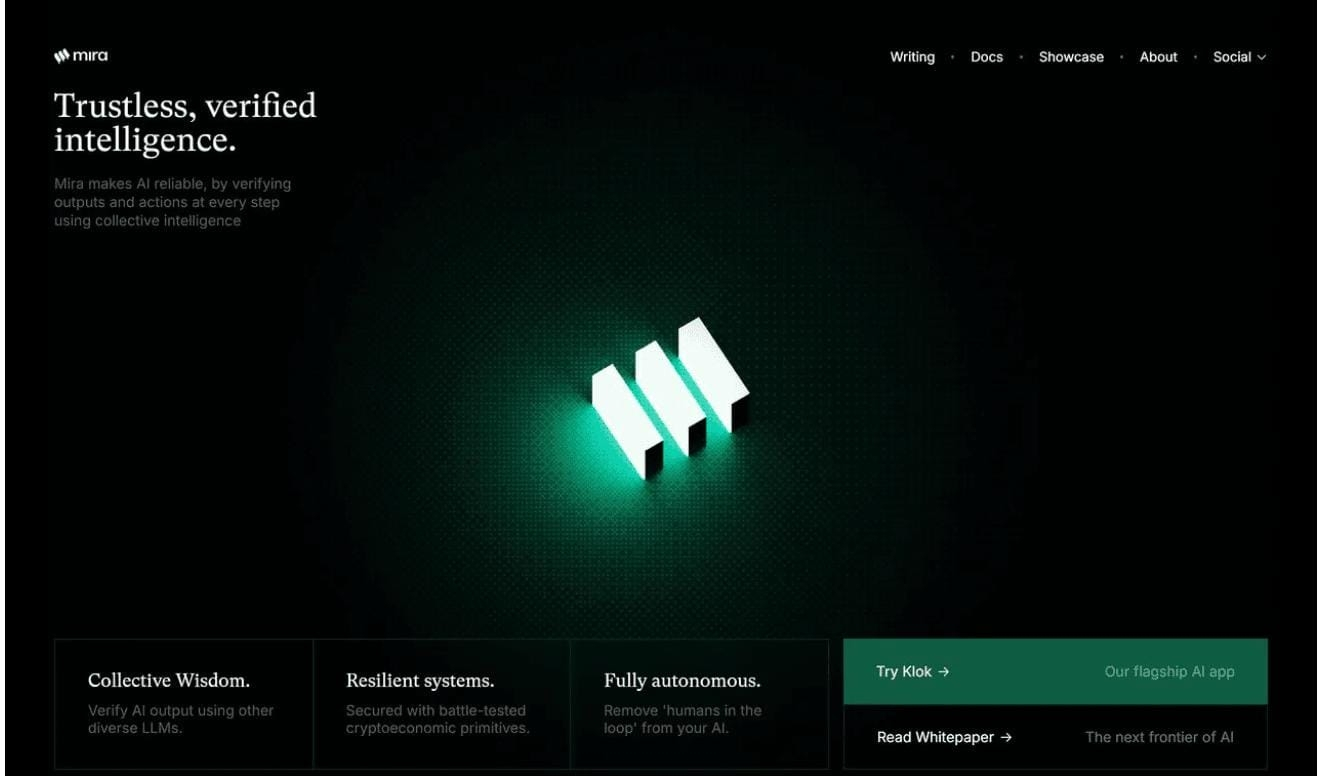Click the Read Whitepaper button
This screenshot has width=1318, height=776.
click(x=1055, y=737)
